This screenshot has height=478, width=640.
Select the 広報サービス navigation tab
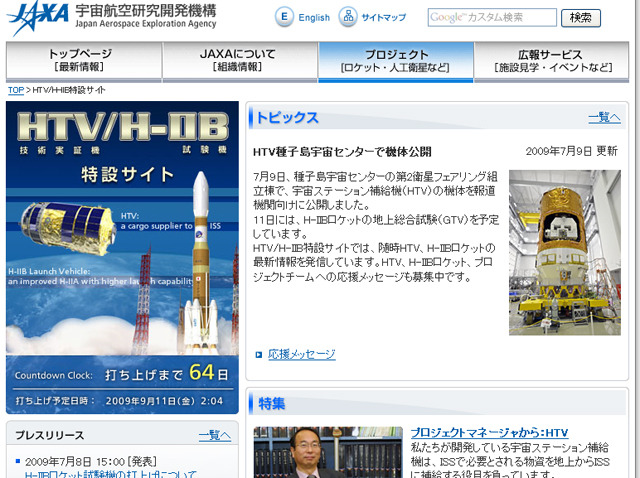[x=551, y=61]
